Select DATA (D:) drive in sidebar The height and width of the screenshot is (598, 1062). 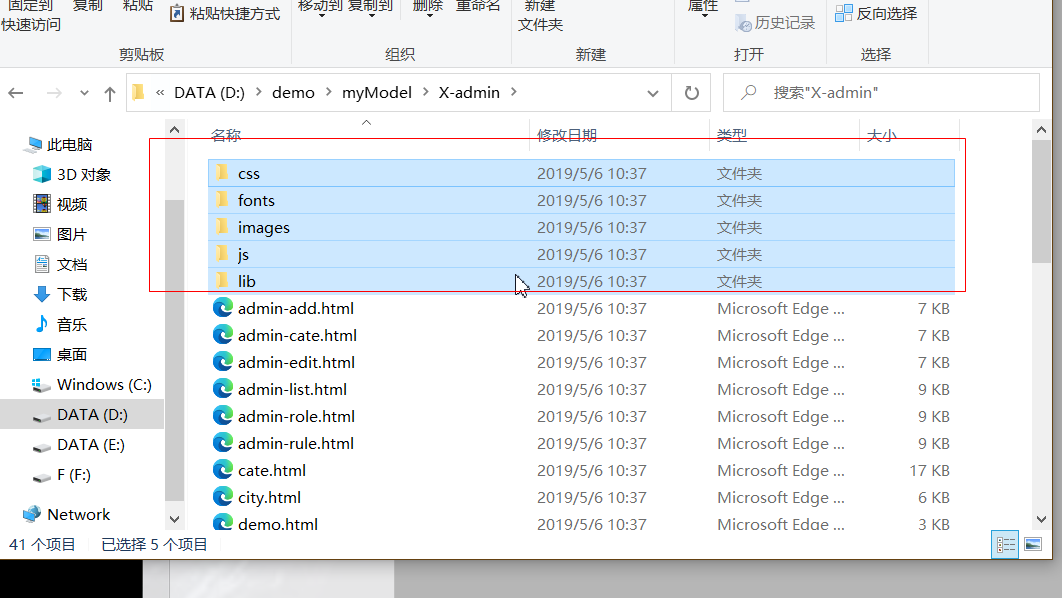pos(79,415)
